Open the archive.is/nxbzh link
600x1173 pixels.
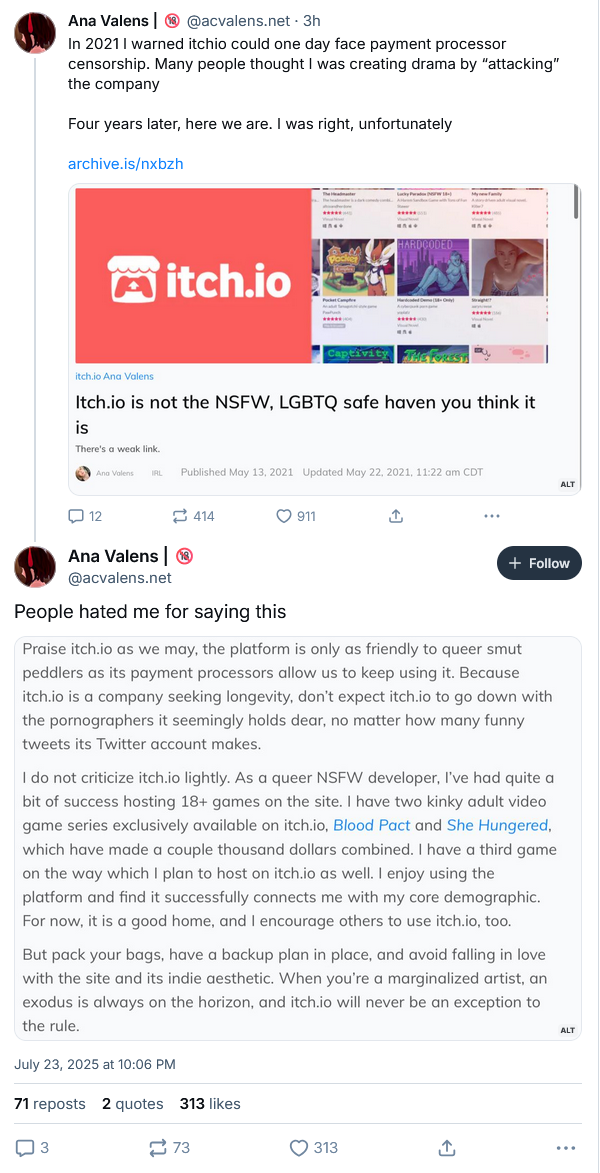pos(126,164)
